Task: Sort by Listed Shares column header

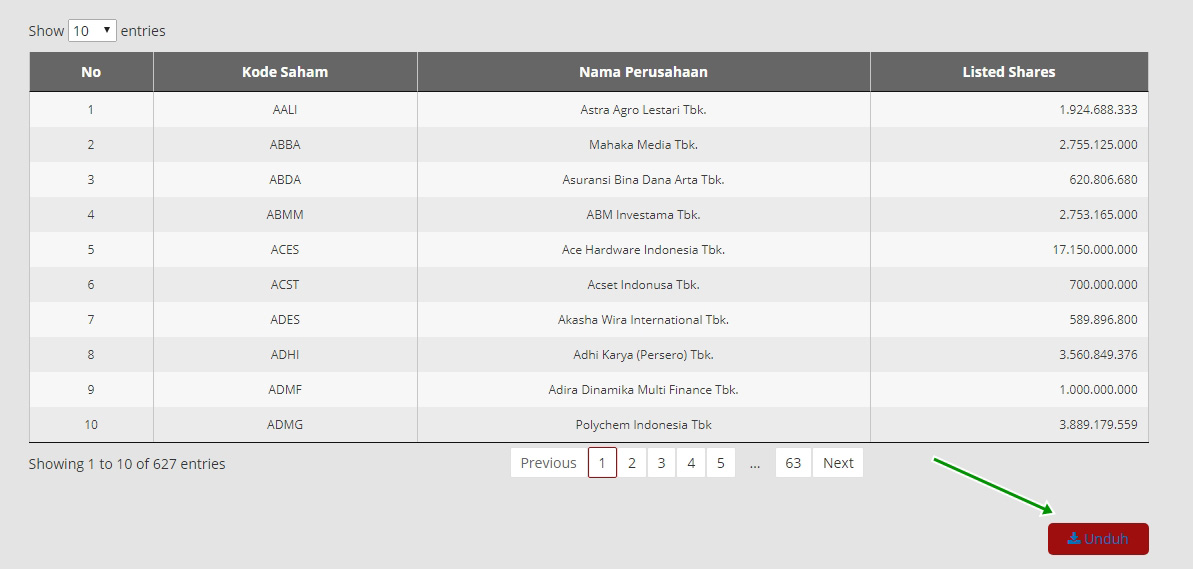Action: [x=1008, y=72]
